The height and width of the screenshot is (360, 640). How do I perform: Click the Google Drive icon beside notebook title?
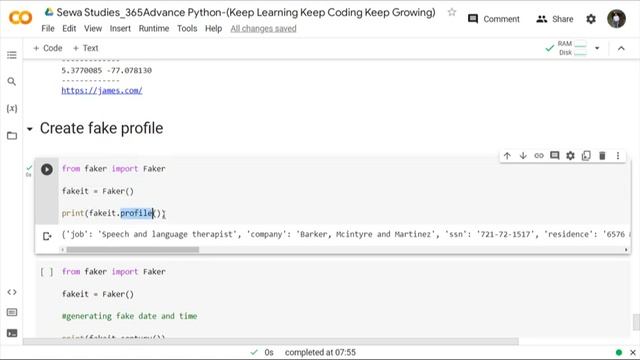click(49, 12)
